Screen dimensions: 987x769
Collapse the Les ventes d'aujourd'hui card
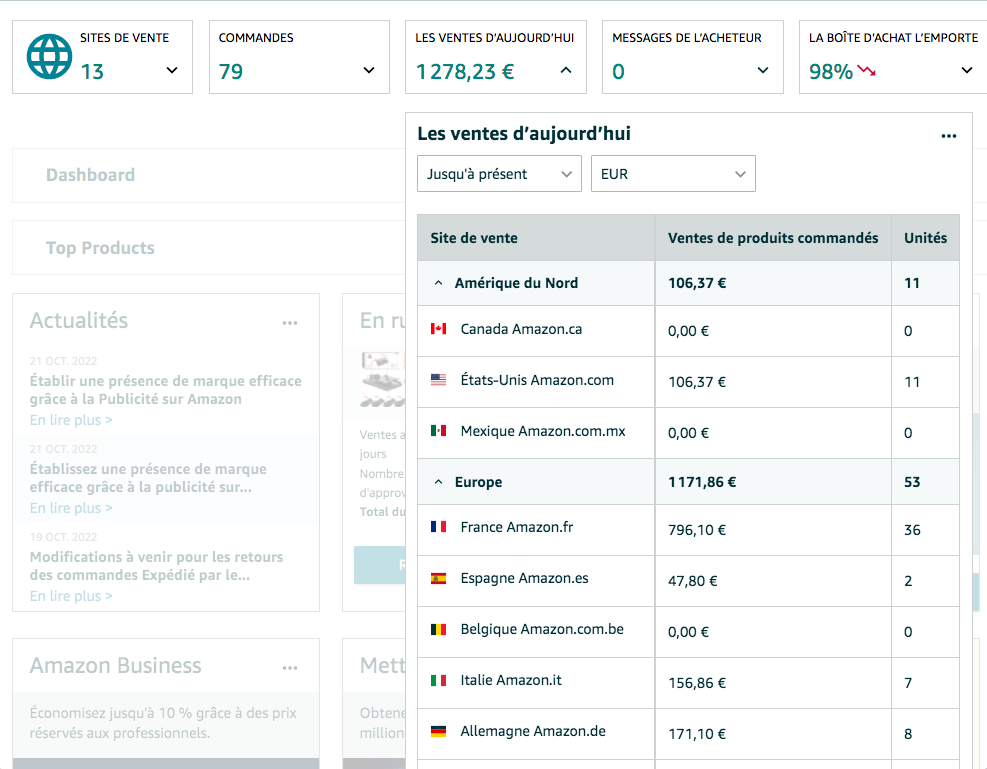pyautogui.click(x=566, y=70)
